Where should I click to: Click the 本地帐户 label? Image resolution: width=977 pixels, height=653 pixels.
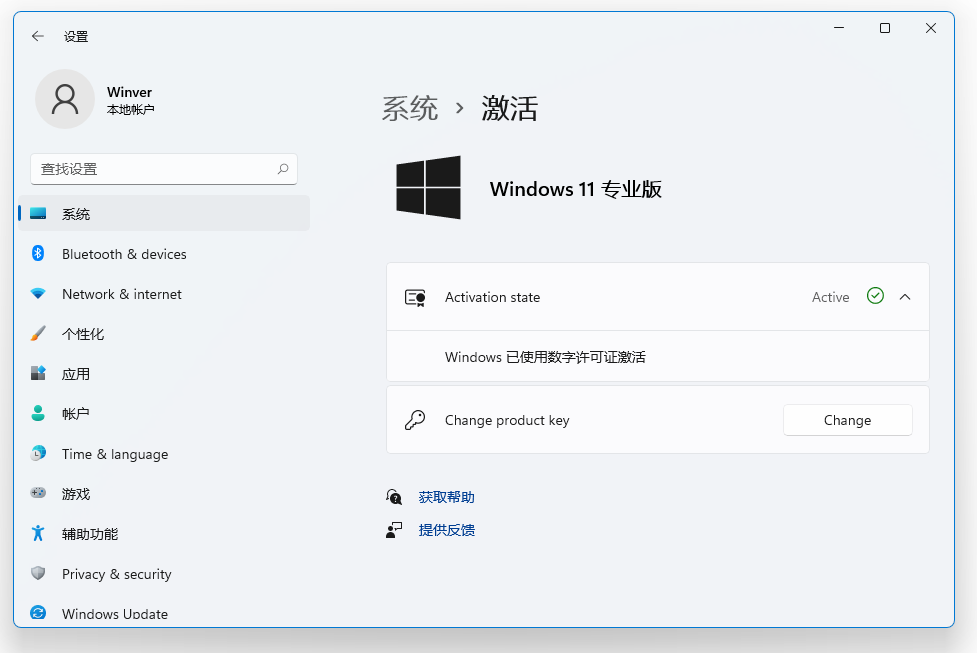pos(130,110)
